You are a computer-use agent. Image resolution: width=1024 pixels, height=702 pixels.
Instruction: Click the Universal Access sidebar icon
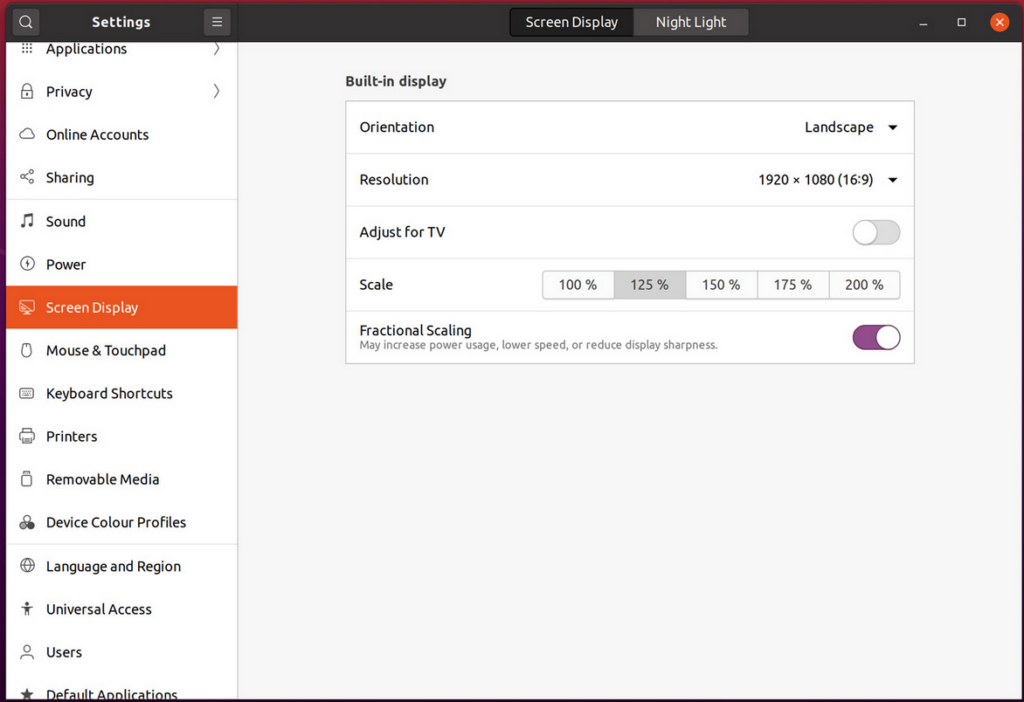25,609
